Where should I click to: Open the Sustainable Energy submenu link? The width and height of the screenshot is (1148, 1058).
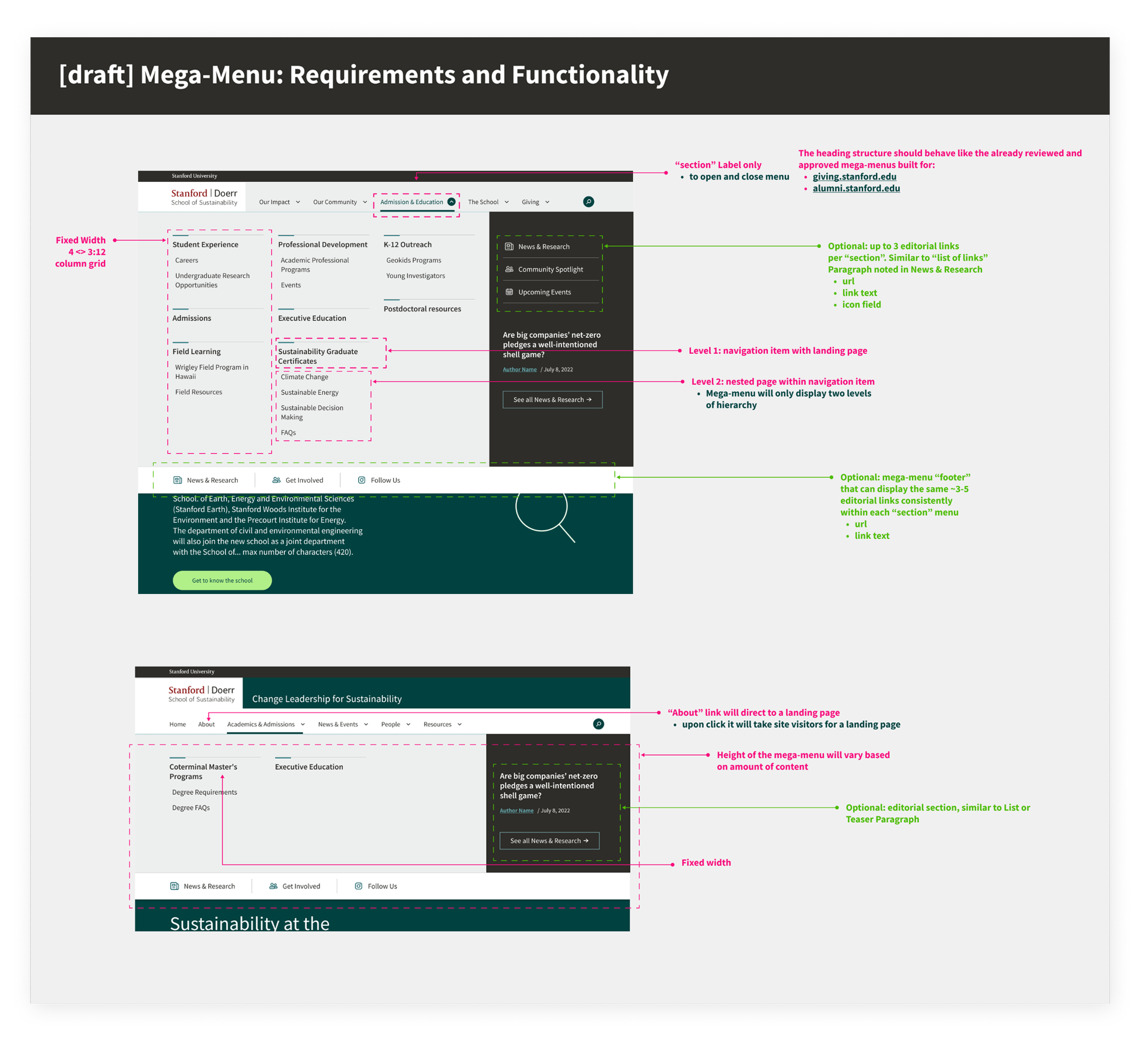(310, 392)
